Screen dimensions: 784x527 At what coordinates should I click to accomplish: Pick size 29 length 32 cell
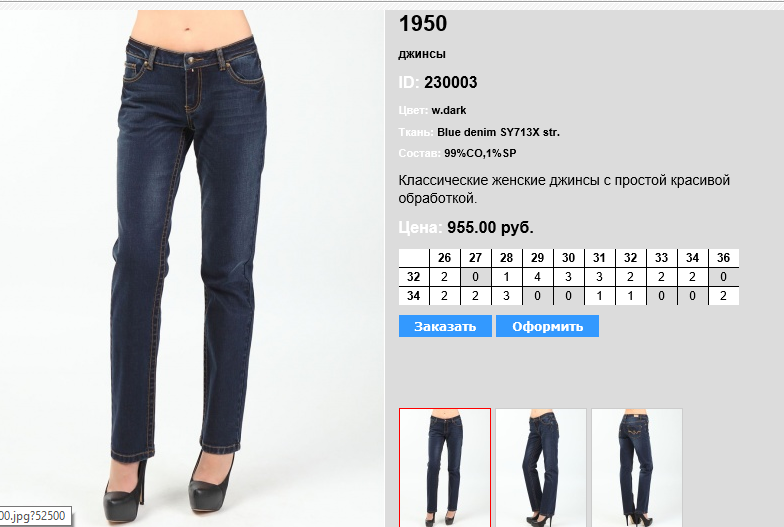[538, 277]
